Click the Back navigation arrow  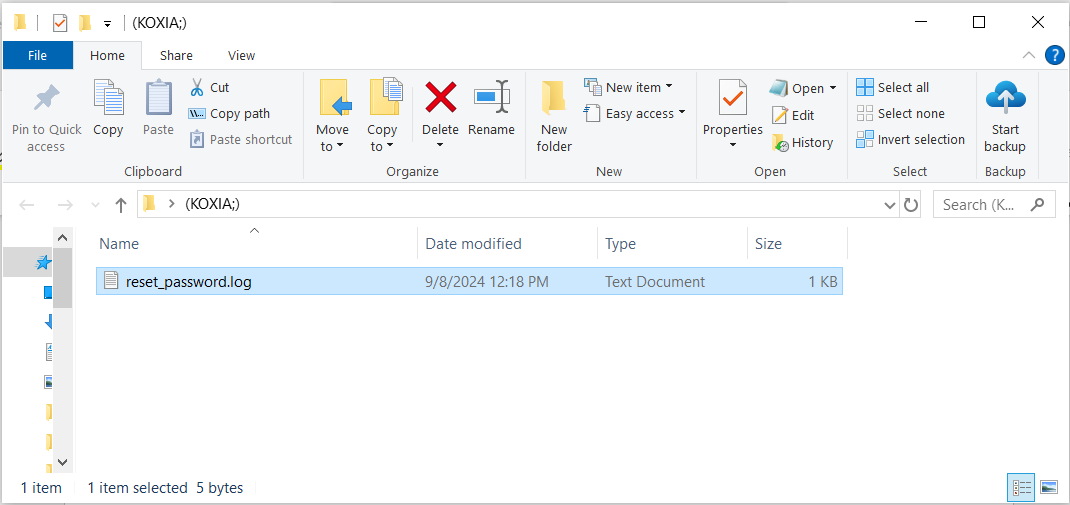click(27, 204)
